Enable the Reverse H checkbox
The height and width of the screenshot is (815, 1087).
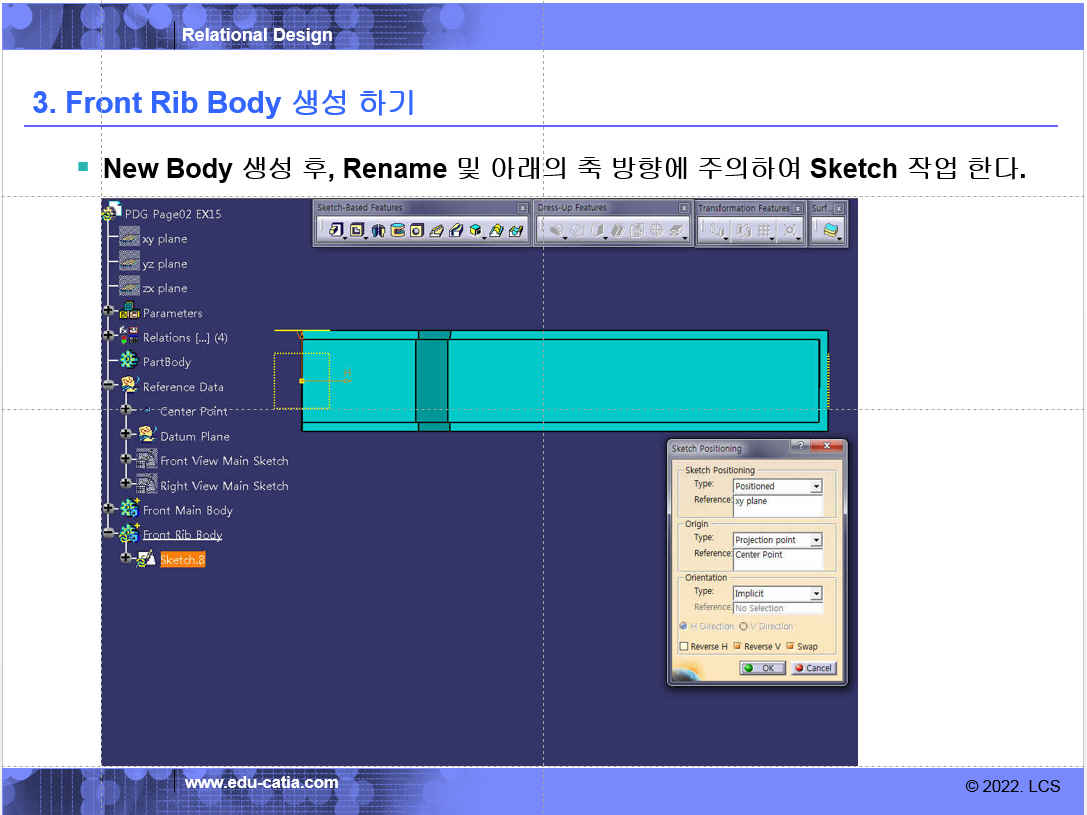click(684, 647)
